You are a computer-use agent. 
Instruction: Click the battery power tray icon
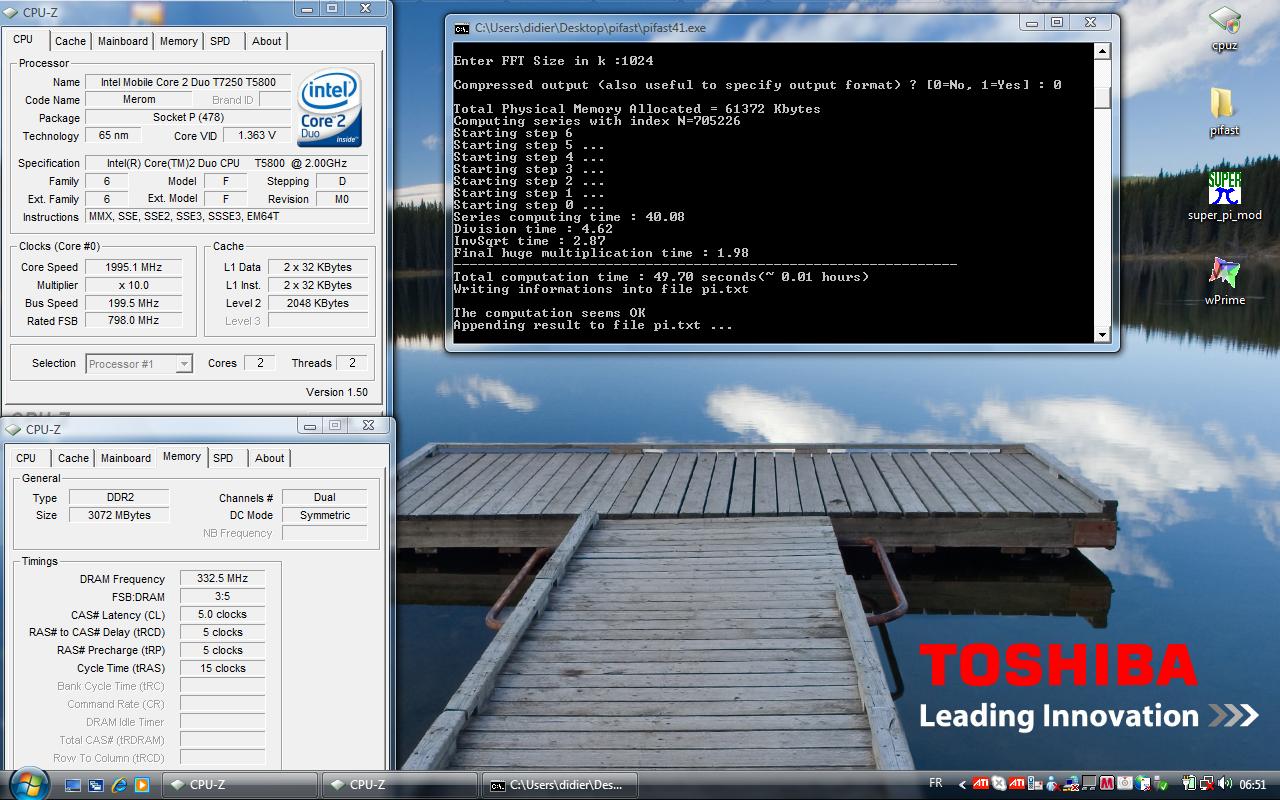click(x=1190, y=783)
